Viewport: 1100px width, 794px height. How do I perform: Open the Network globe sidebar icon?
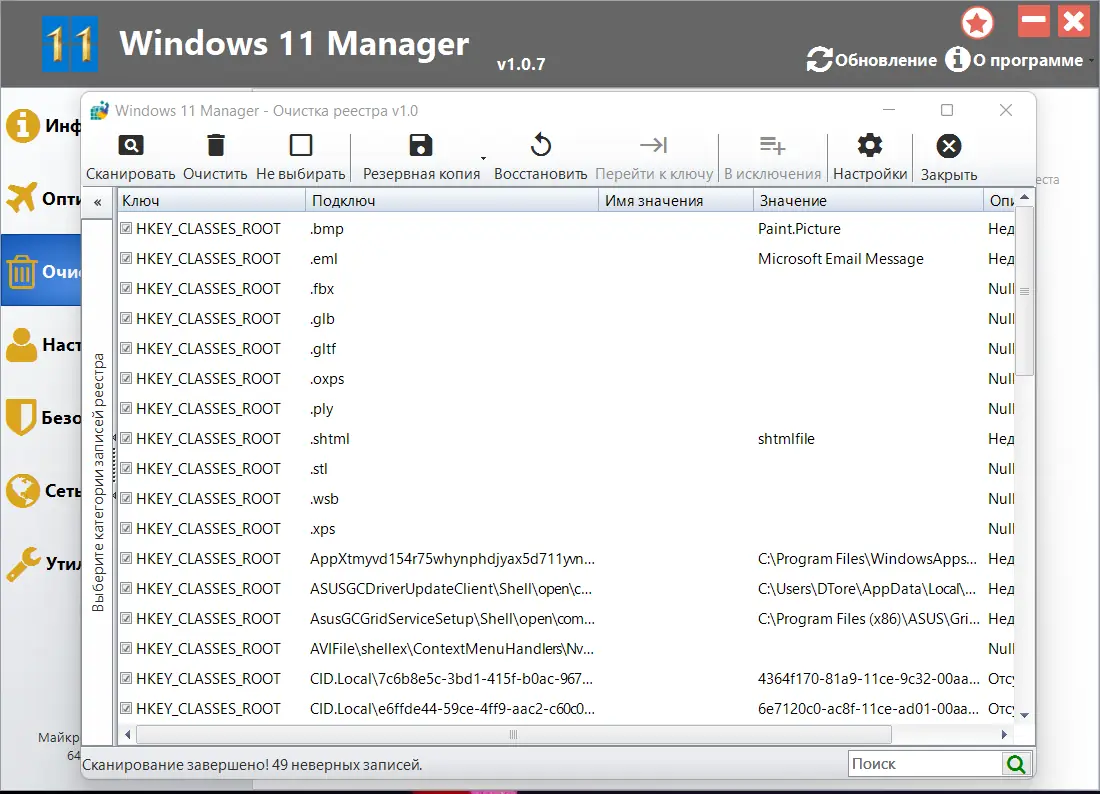click(x=22, y=490)
